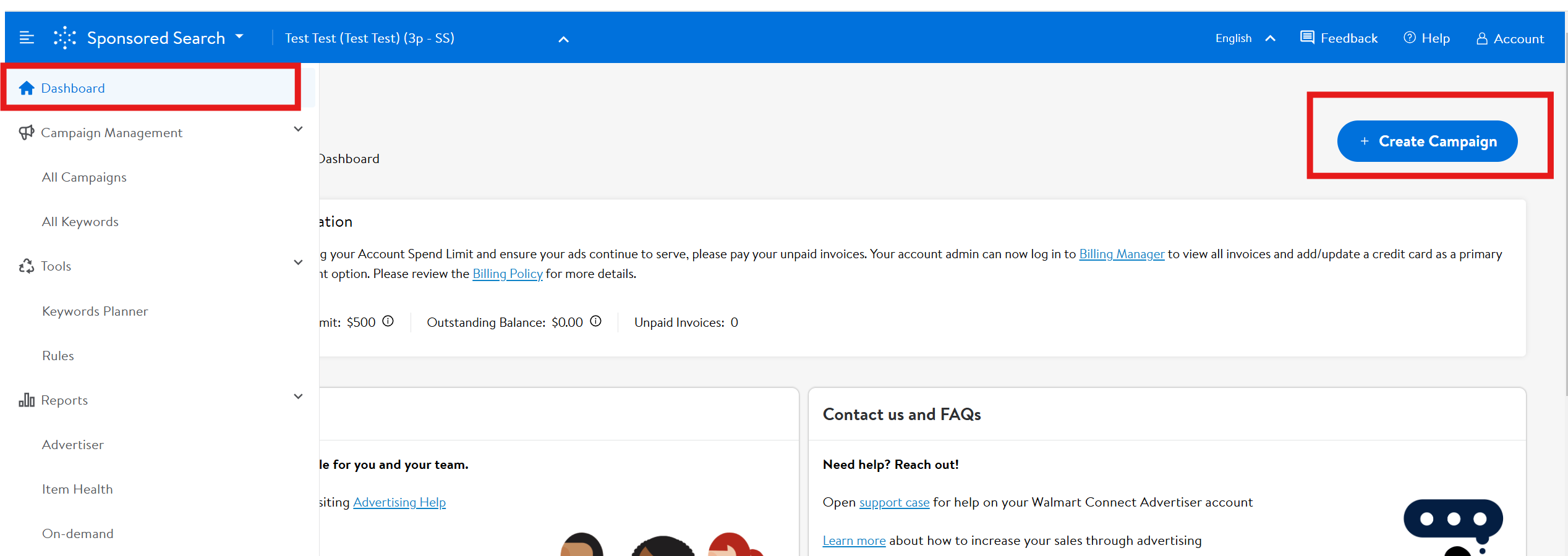1568x556 pixels.
Task: Collapse the Campaign Management section
Action: [x=298, y=129]
